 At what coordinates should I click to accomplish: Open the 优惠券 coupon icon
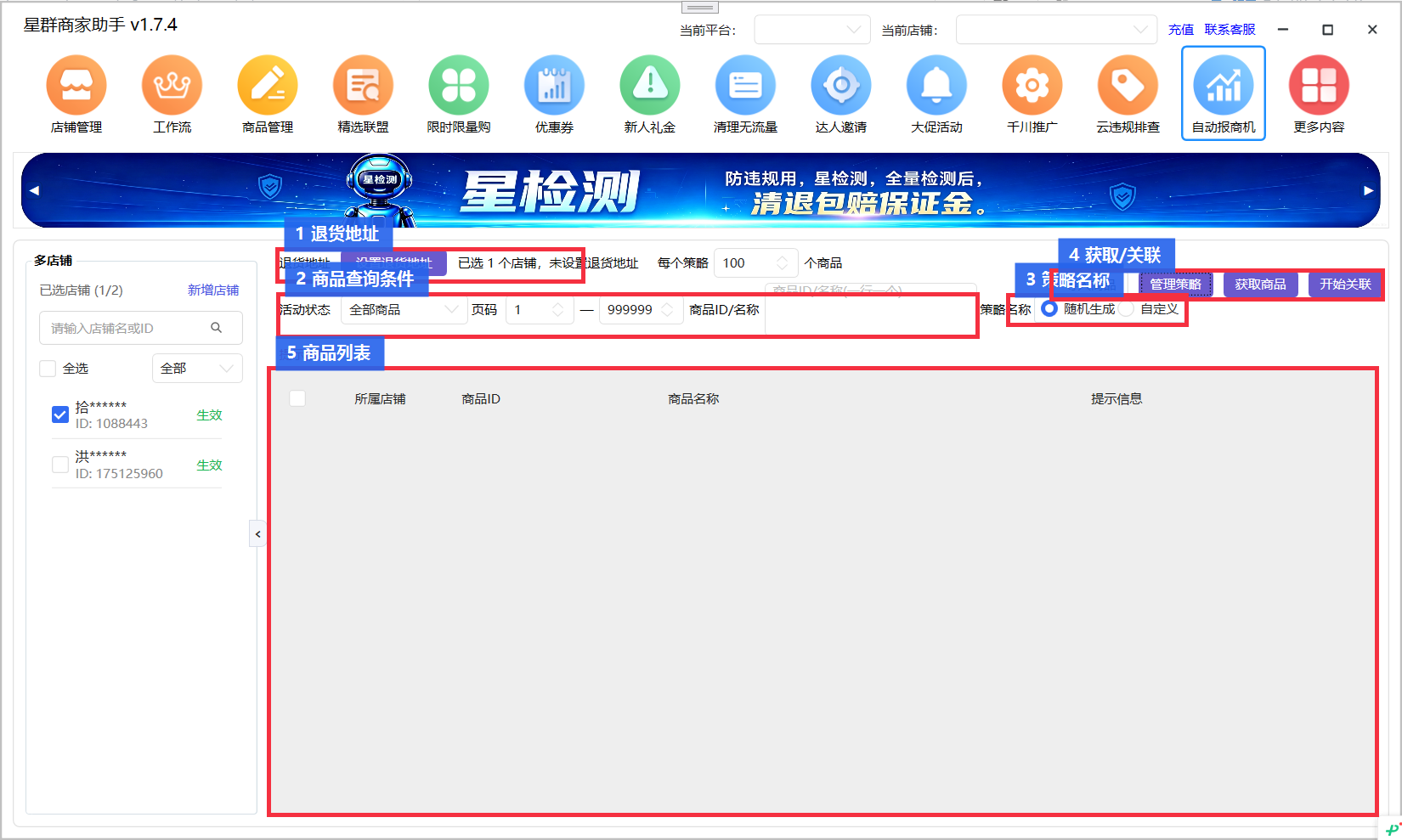[555, 86]
